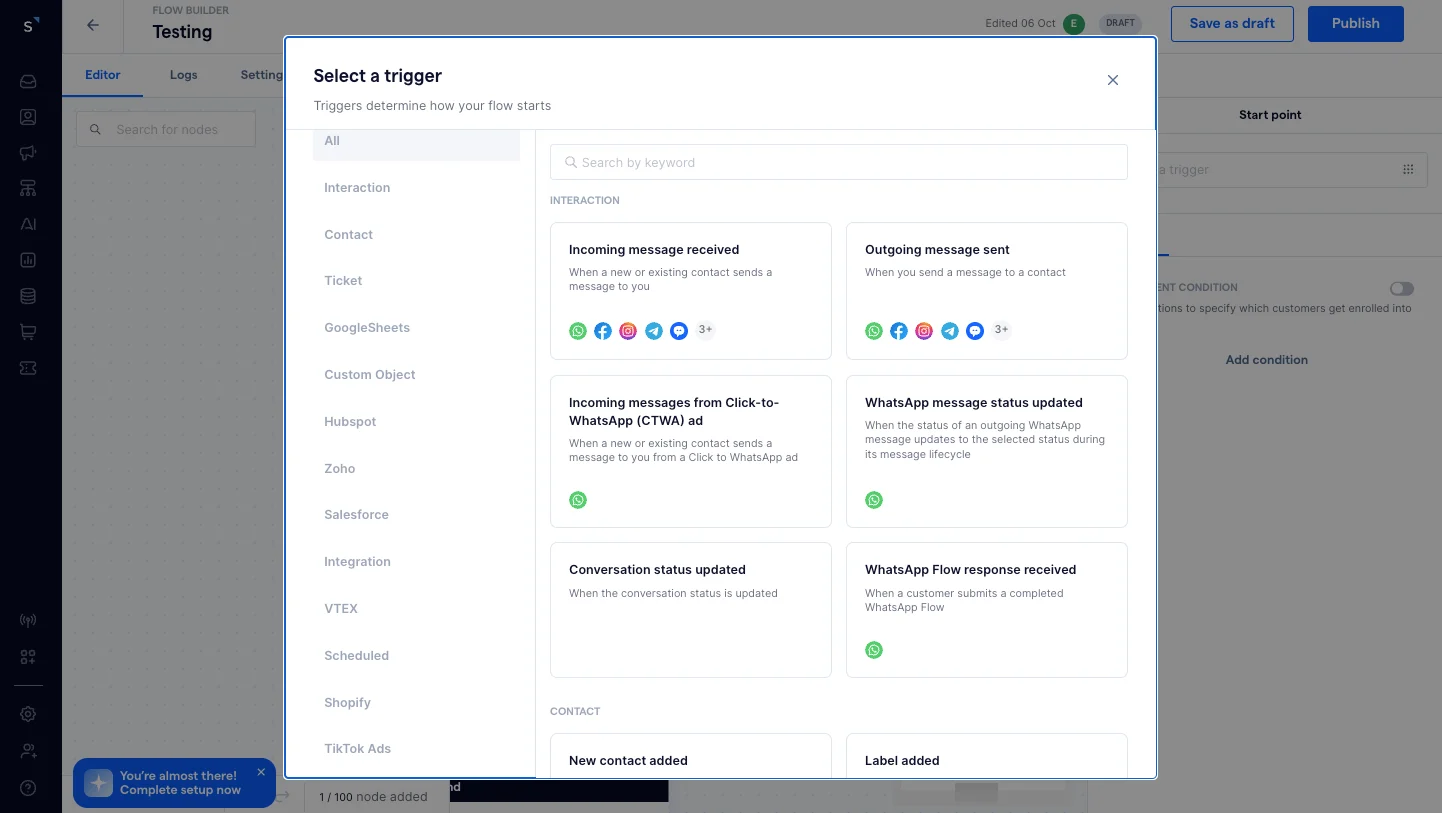
Task: Filter triggers by the GoogleSheets category
Action: click(x=367, y=327)
